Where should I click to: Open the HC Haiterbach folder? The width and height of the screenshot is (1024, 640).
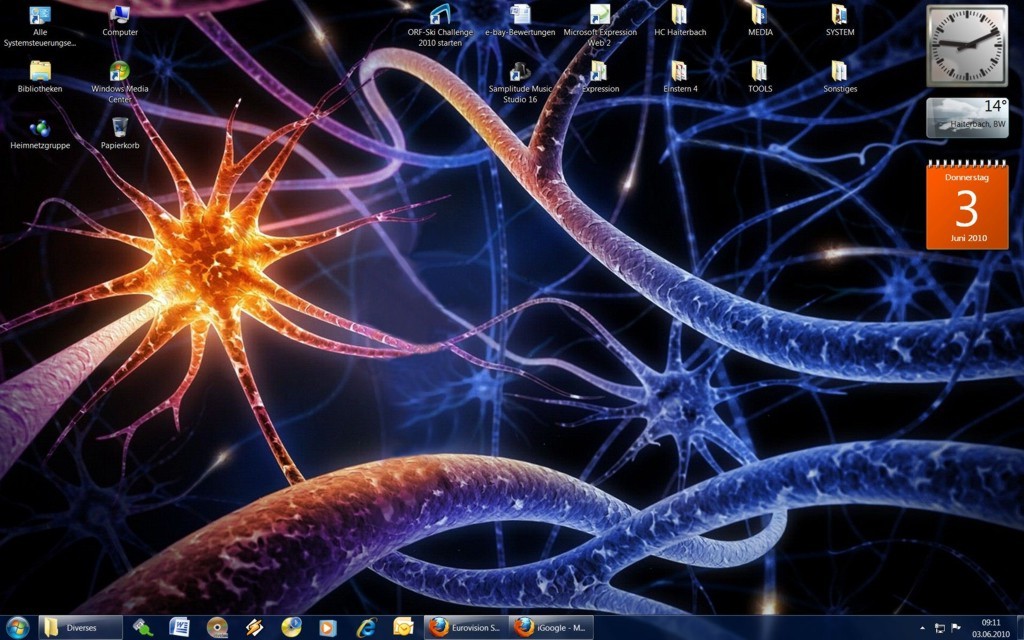(x=680, y=15)
